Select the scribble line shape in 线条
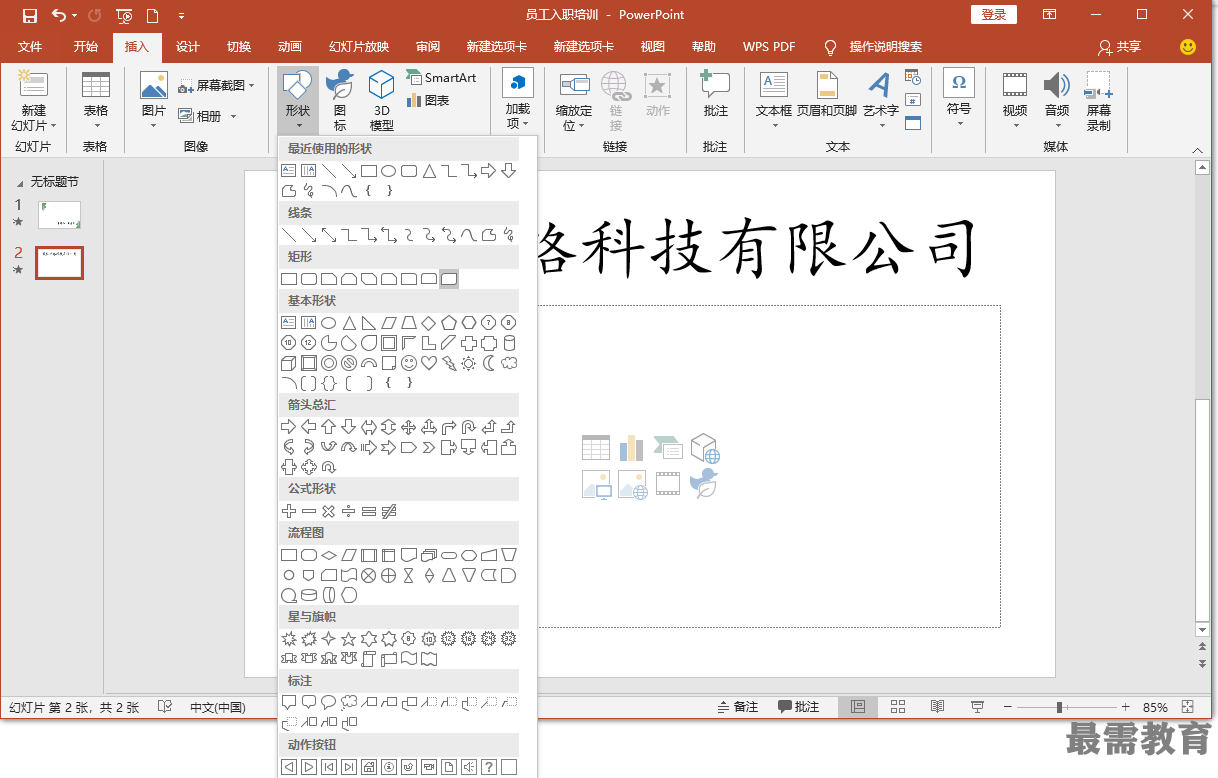This screenshot has width=1218, height=778. pos(509,235)
